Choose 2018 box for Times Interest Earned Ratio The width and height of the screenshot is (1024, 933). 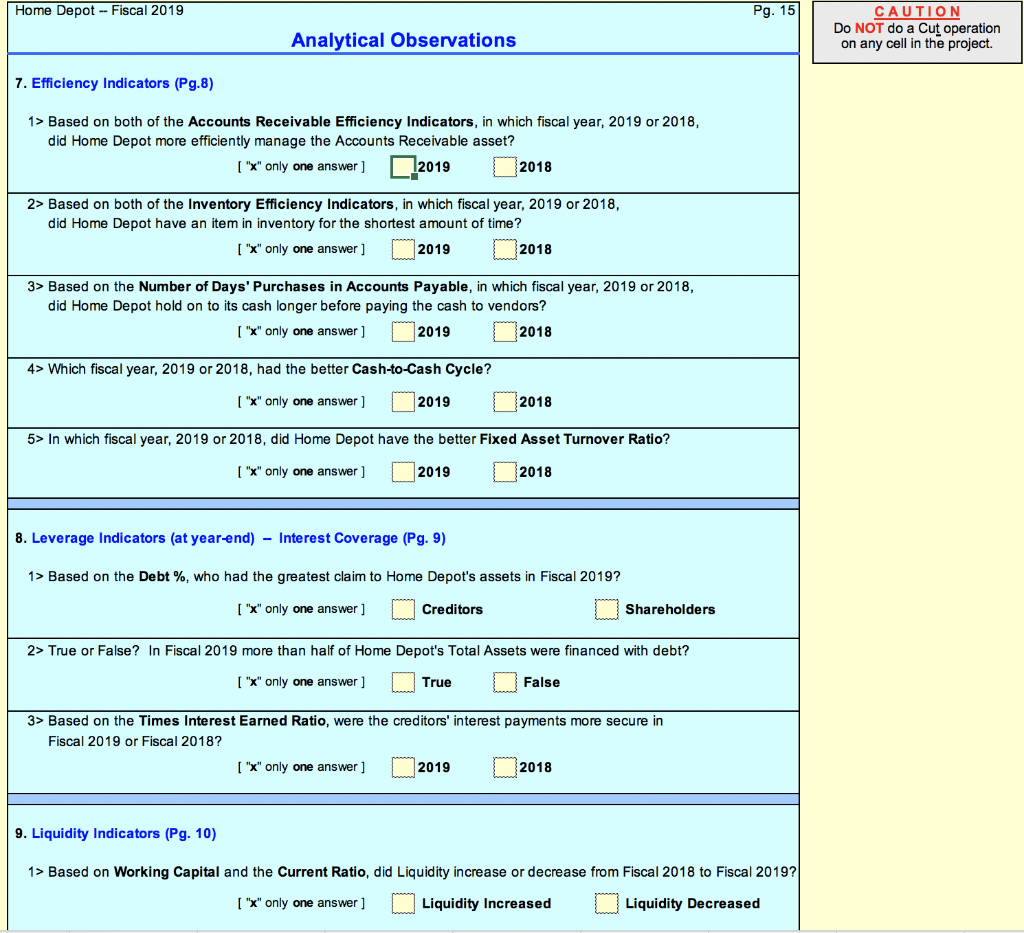(505, 767)
